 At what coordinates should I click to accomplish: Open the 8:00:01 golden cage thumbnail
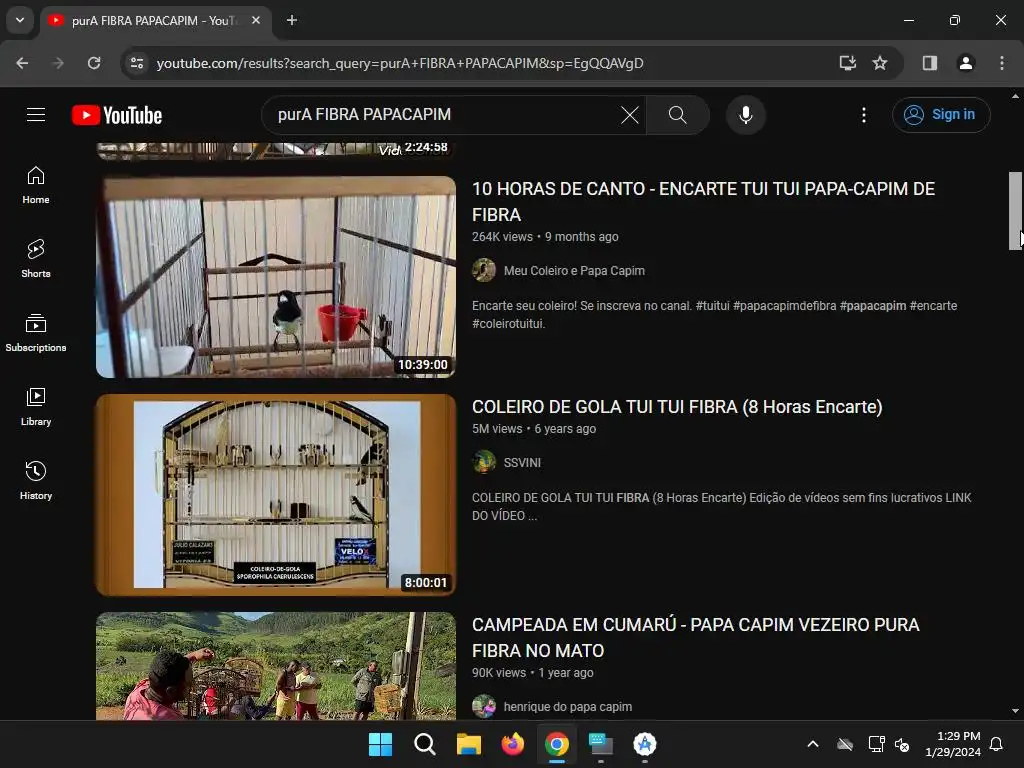tap(276, 494)
